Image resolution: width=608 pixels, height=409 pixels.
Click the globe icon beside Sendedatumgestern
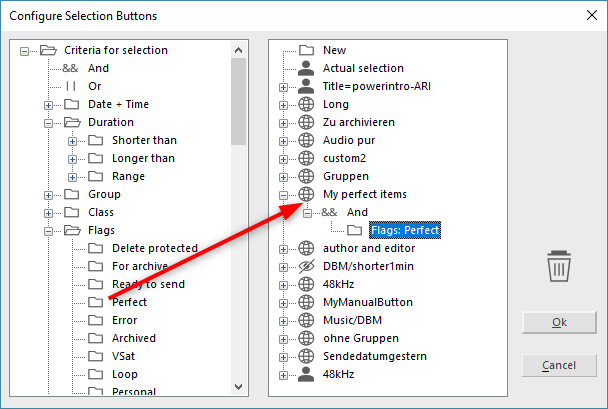(307, 356)
